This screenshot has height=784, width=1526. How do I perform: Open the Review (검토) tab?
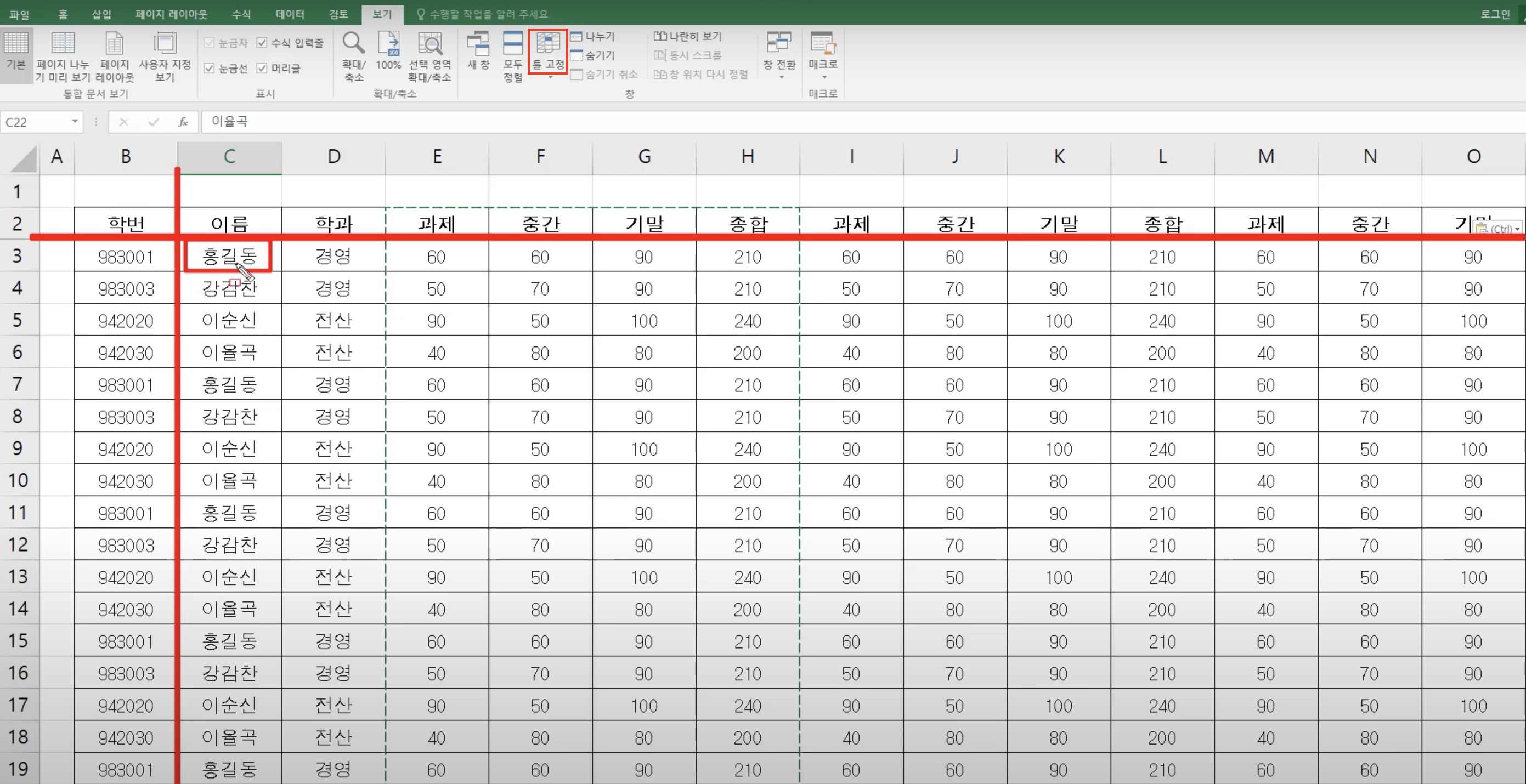click(338, 14)
